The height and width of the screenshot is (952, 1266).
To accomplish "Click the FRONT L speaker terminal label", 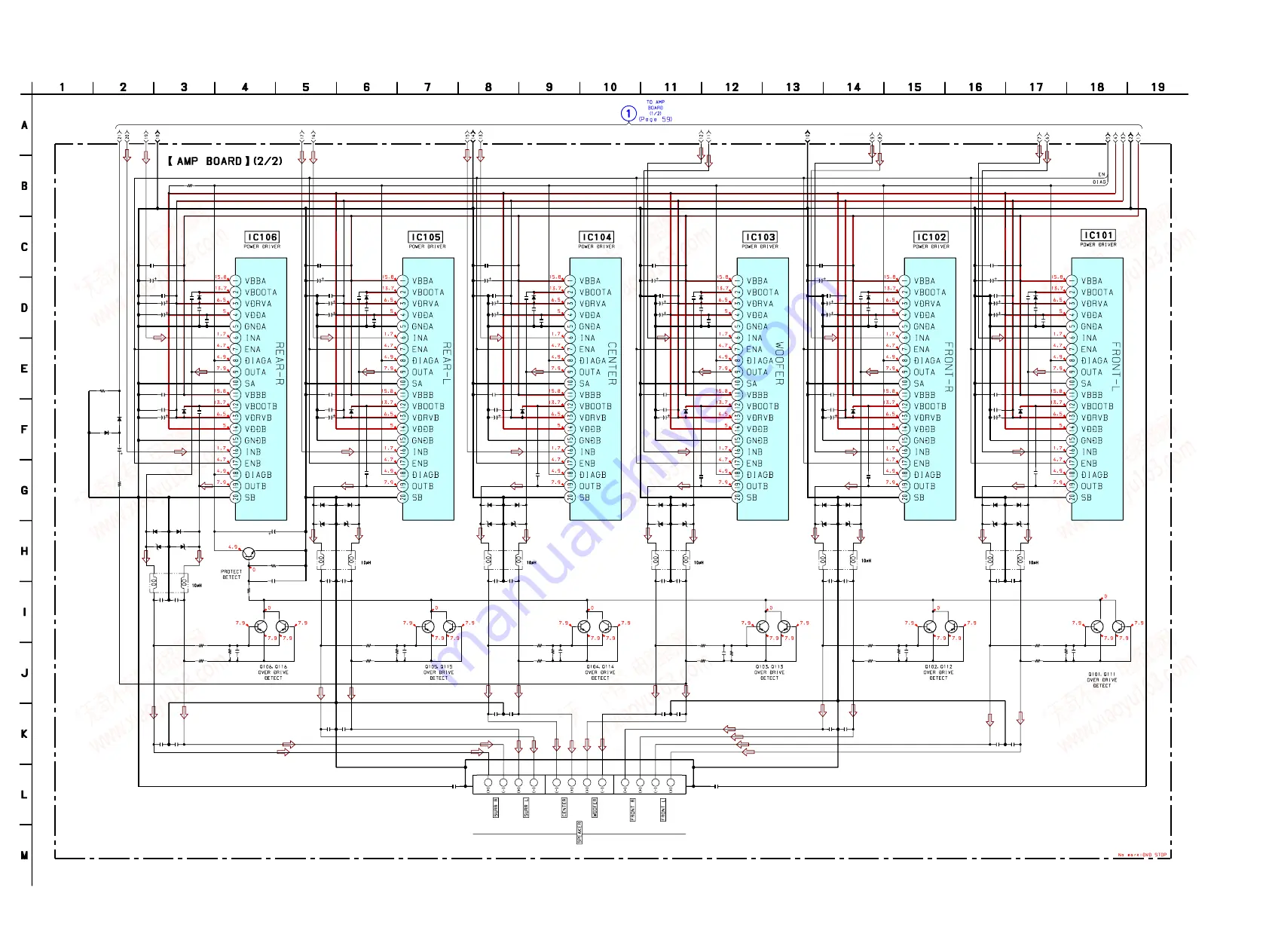I will coord(663,810).
